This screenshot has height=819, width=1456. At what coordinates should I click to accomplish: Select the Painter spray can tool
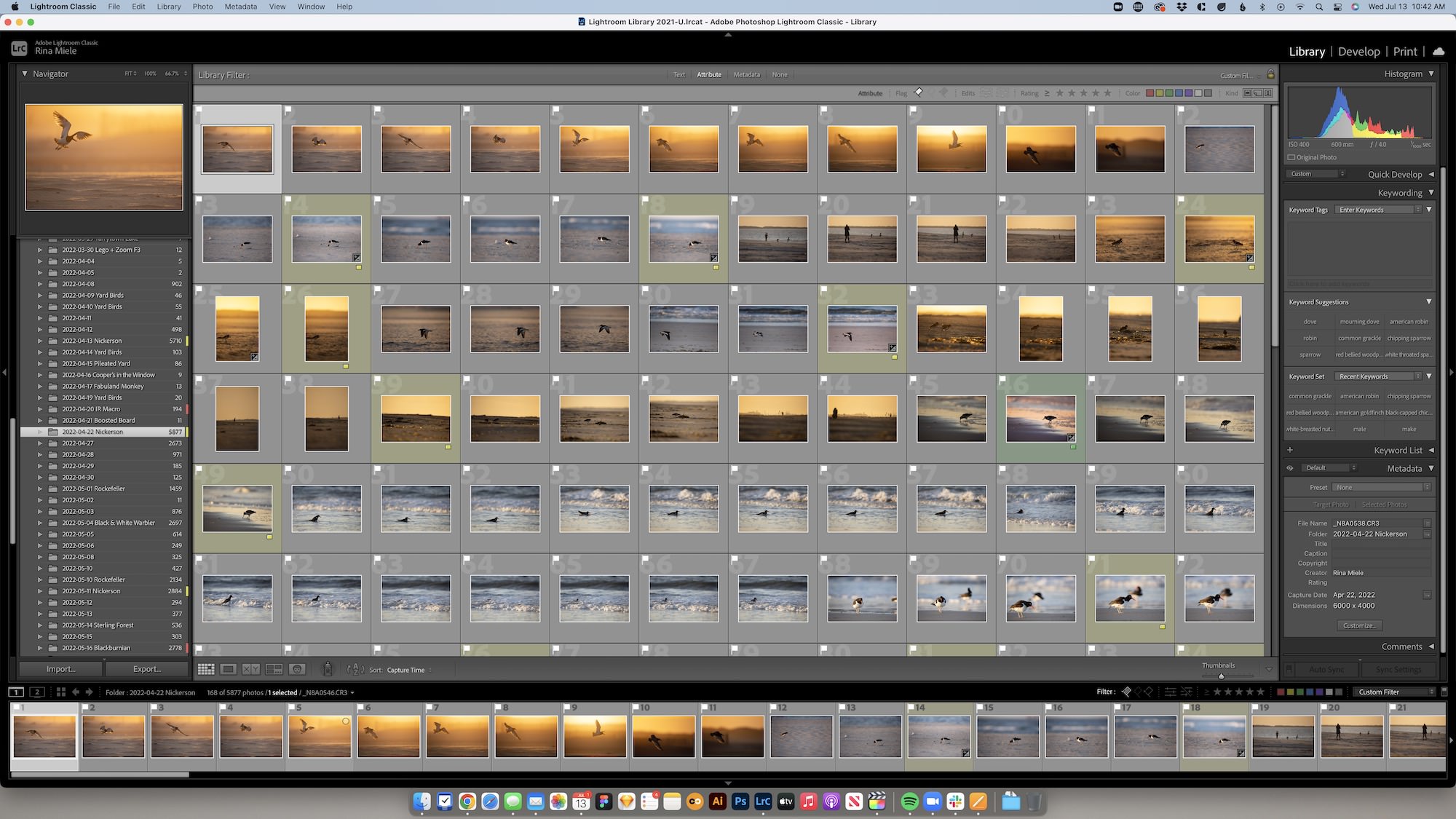(328, 669)
